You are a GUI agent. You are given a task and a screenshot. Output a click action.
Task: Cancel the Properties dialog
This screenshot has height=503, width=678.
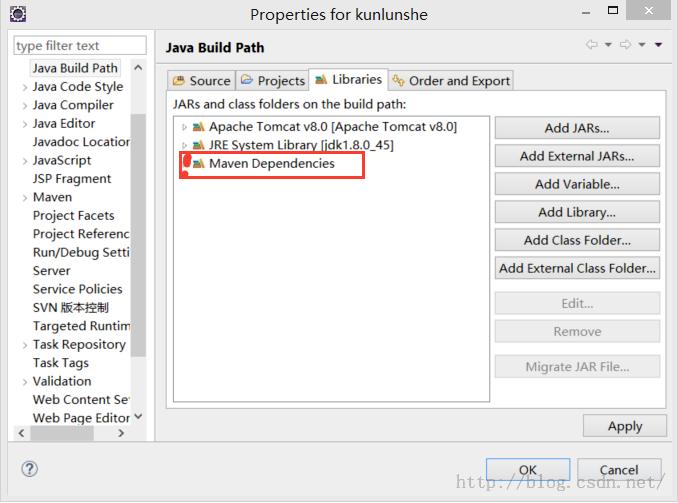click(619, 470)
